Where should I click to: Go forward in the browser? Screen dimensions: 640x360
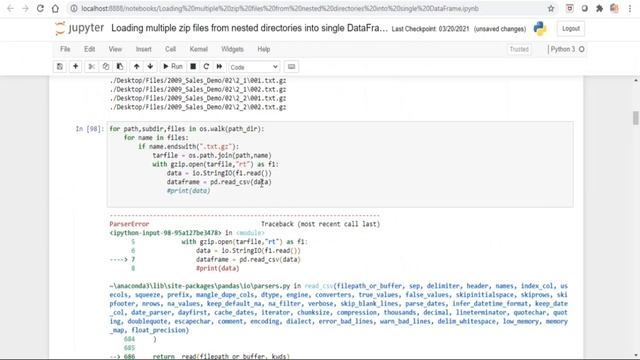[25, 8]
